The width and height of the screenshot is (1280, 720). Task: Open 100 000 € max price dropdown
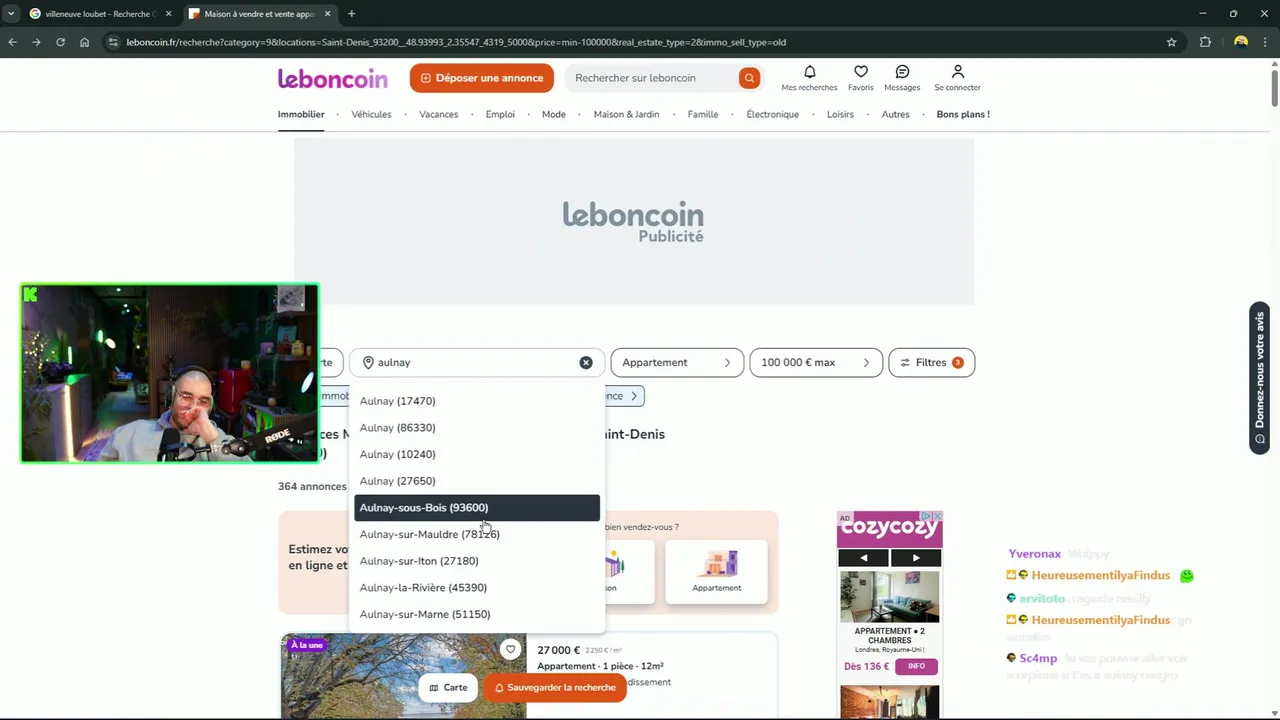816,362
